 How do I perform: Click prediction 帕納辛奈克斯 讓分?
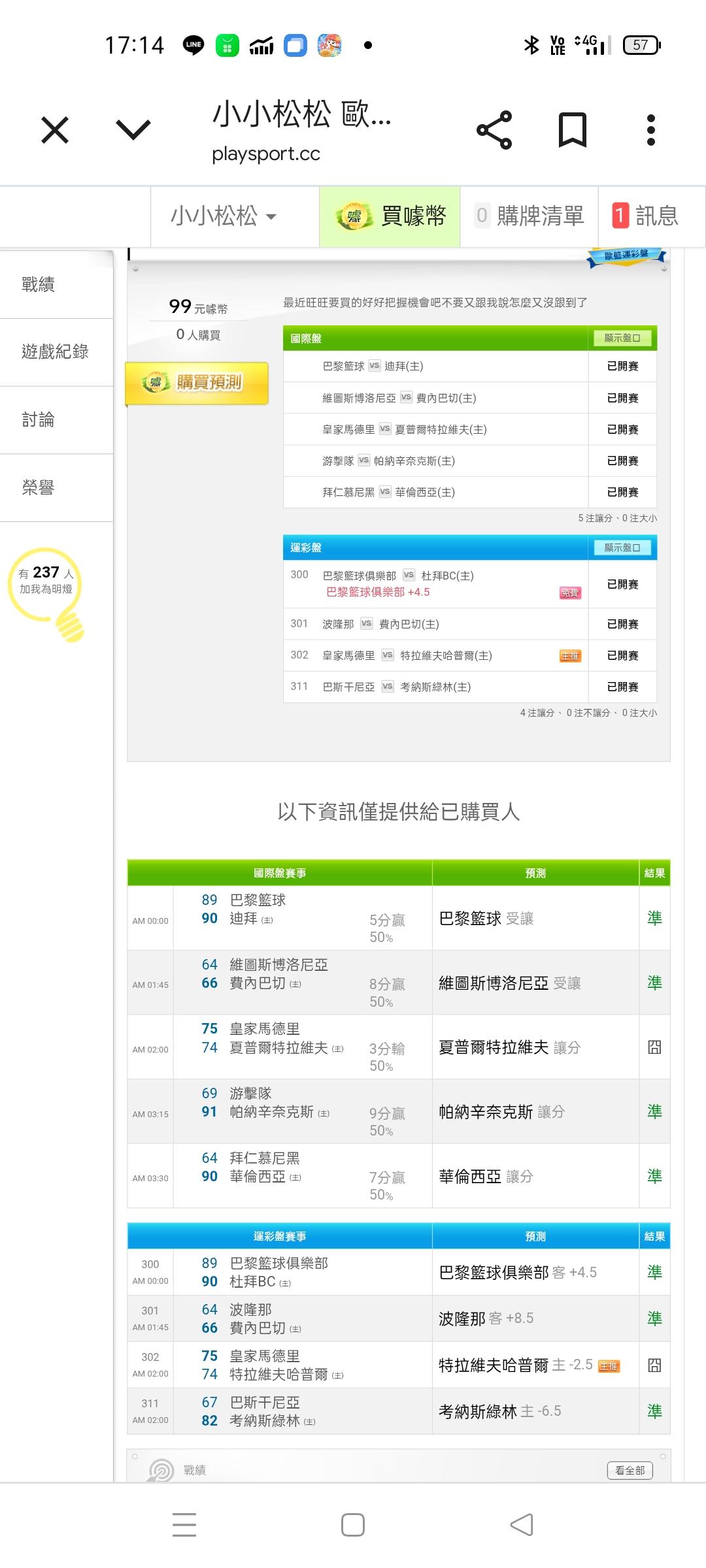point(501,1112)
